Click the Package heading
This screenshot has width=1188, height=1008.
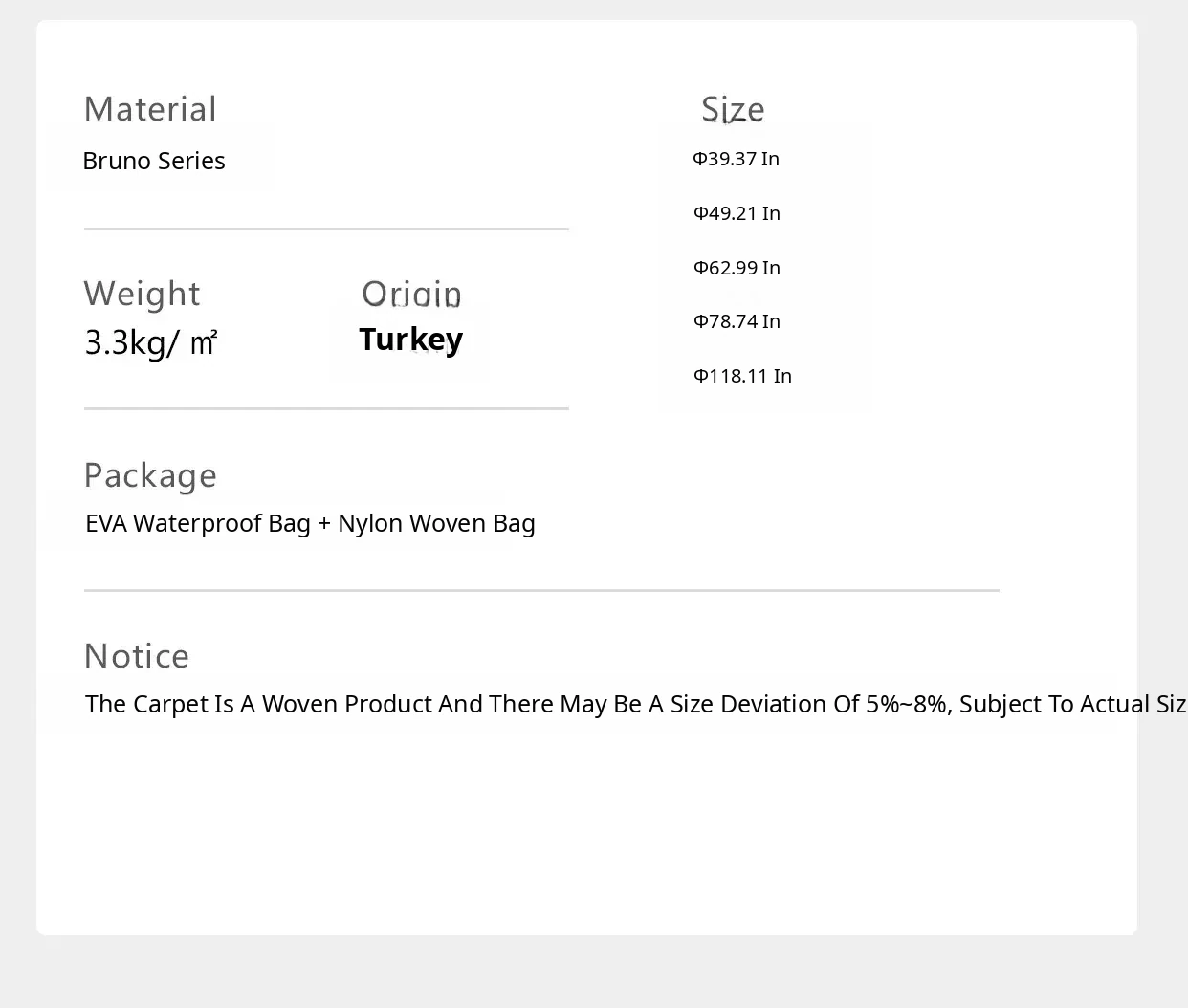(150, 475)
